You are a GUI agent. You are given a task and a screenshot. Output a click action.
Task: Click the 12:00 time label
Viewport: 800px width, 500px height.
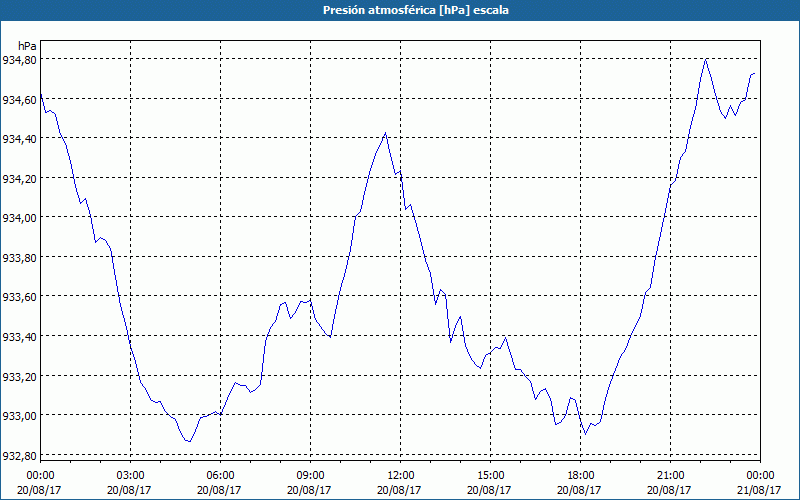[401, 476]
